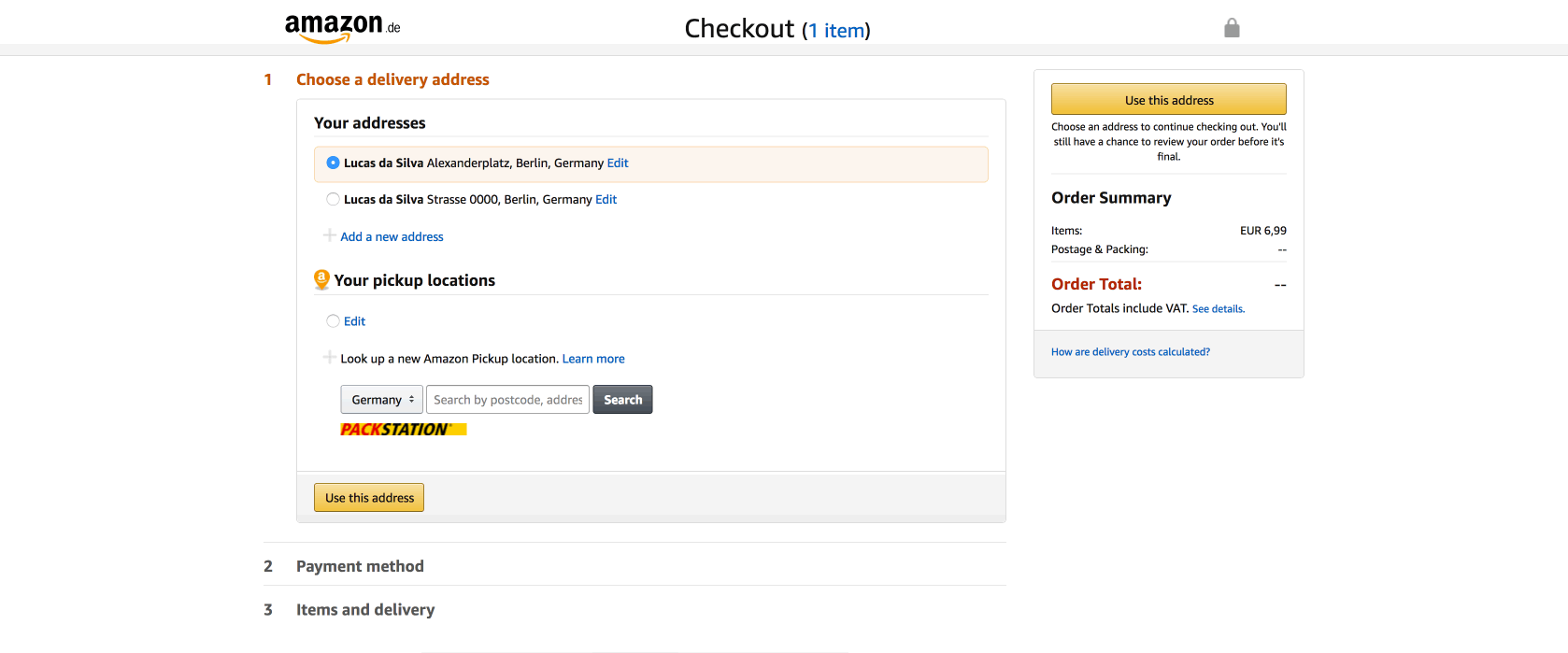Image resolution: width=1568 pixels, height=653 pixels.
Task: Click the secure checkout padlock icon
Action: [x=1232, y=28]
